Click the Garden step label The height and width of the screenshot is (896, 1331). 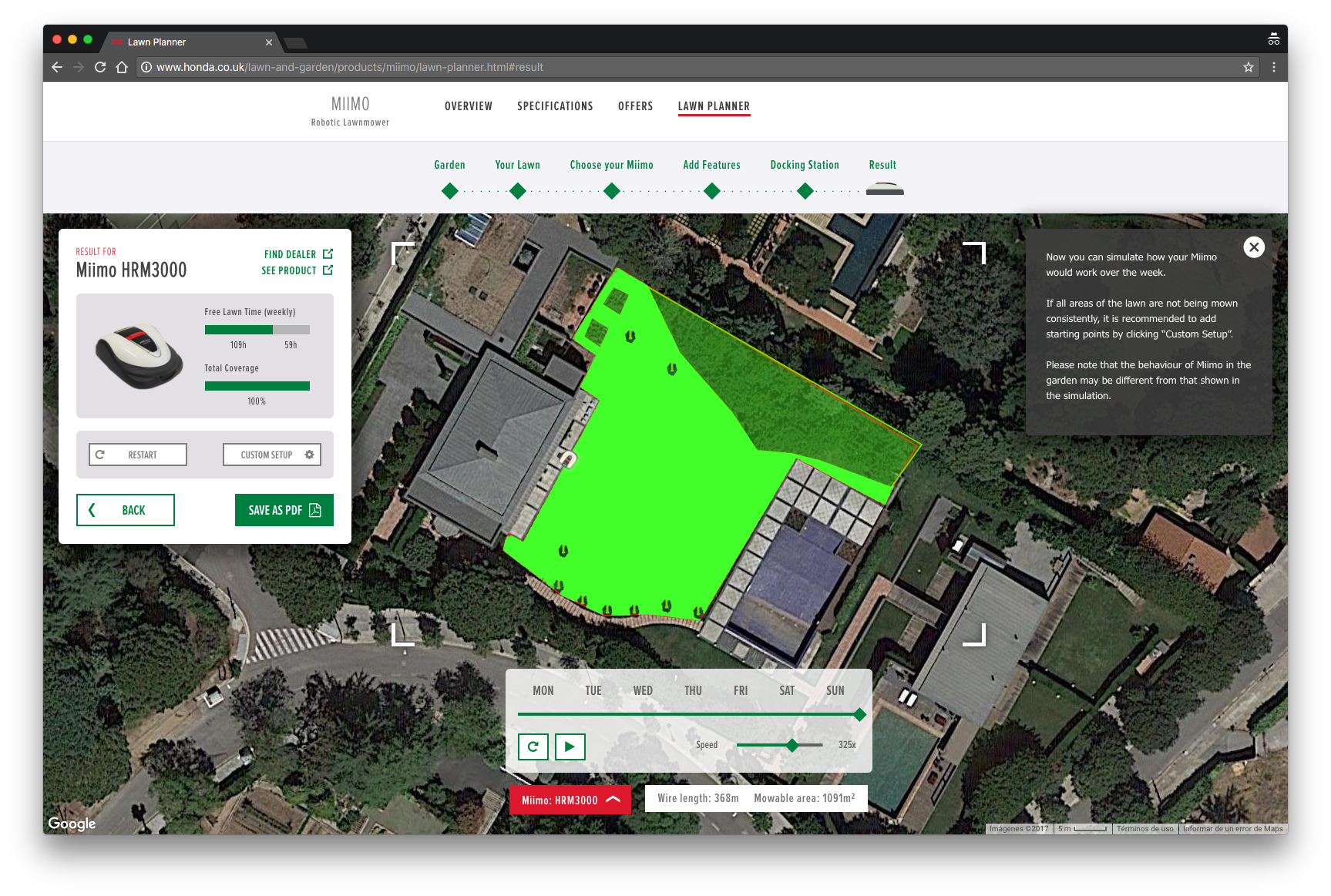point(449,165)
